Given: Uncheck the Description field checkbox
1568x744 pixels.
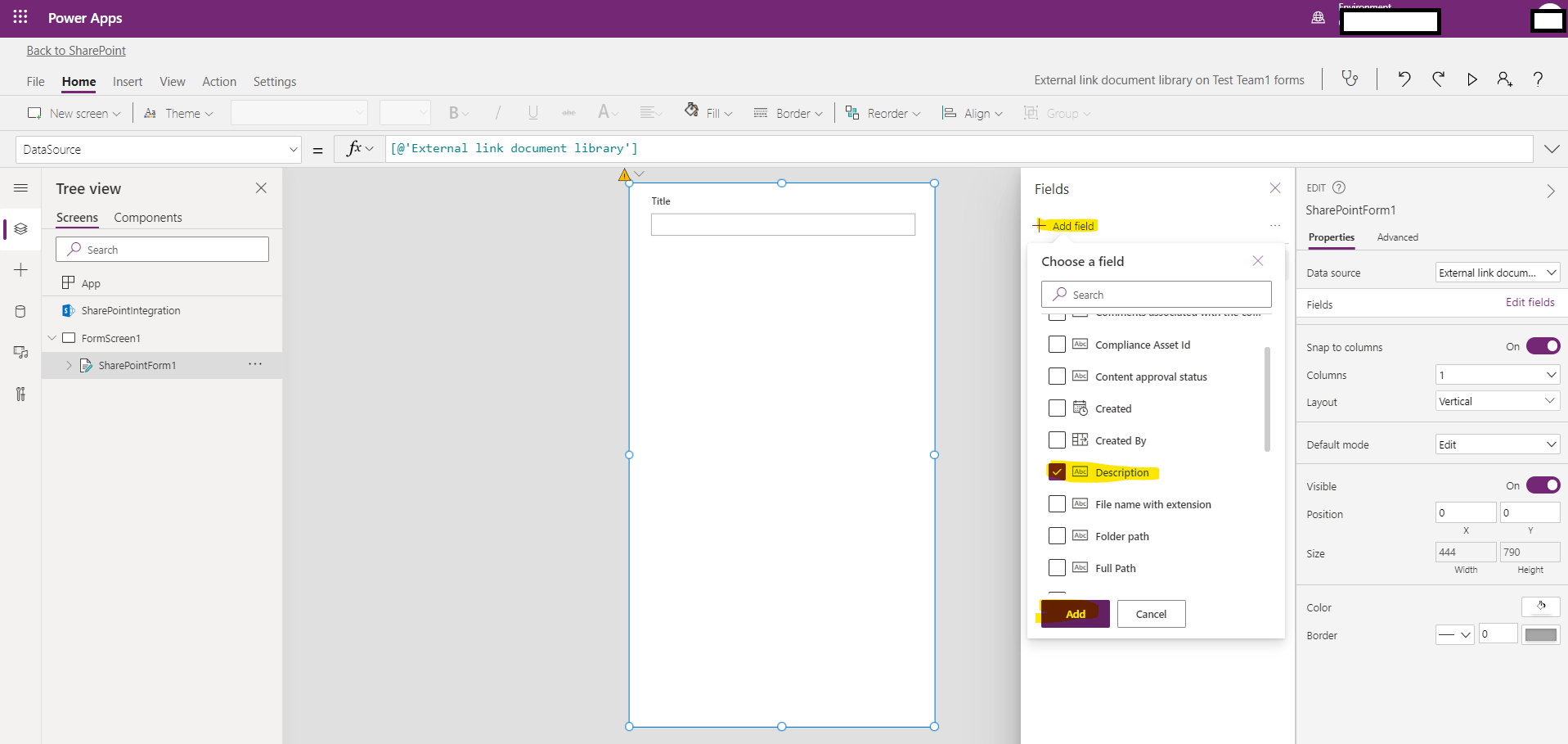Looking at the screenshot, I should 1057,472.
